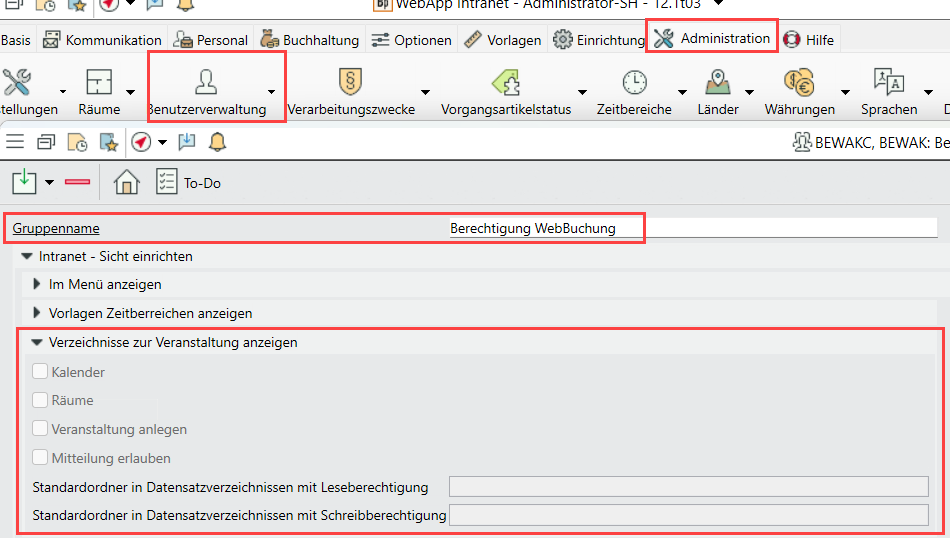Screen dimensions: 950x538
Task: Enable the Kalender checkbox
Action: click(40, 372)
